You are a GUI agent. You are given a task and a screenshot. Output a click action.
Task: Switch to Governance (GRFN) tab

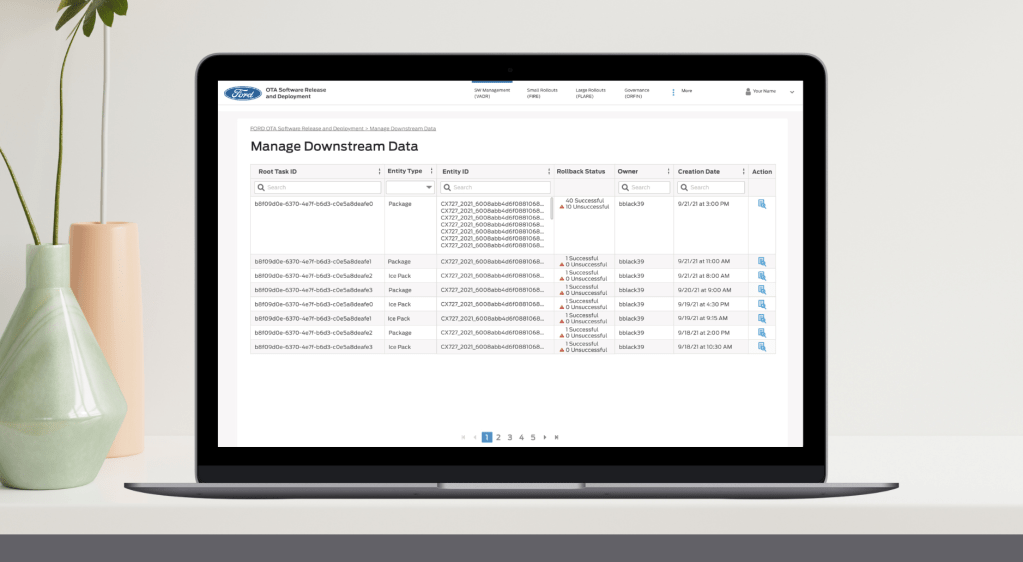(637, 93)
